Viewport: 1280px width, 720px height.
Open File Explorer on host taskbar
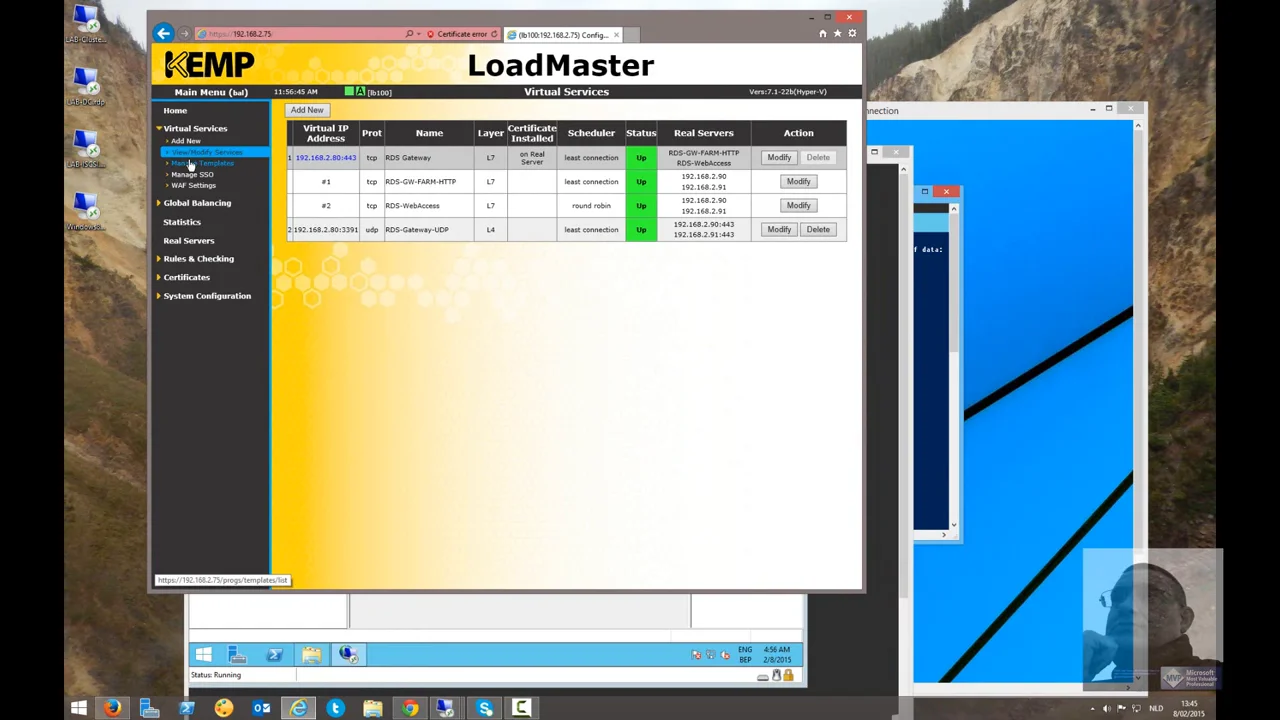[x=373, y=709]
